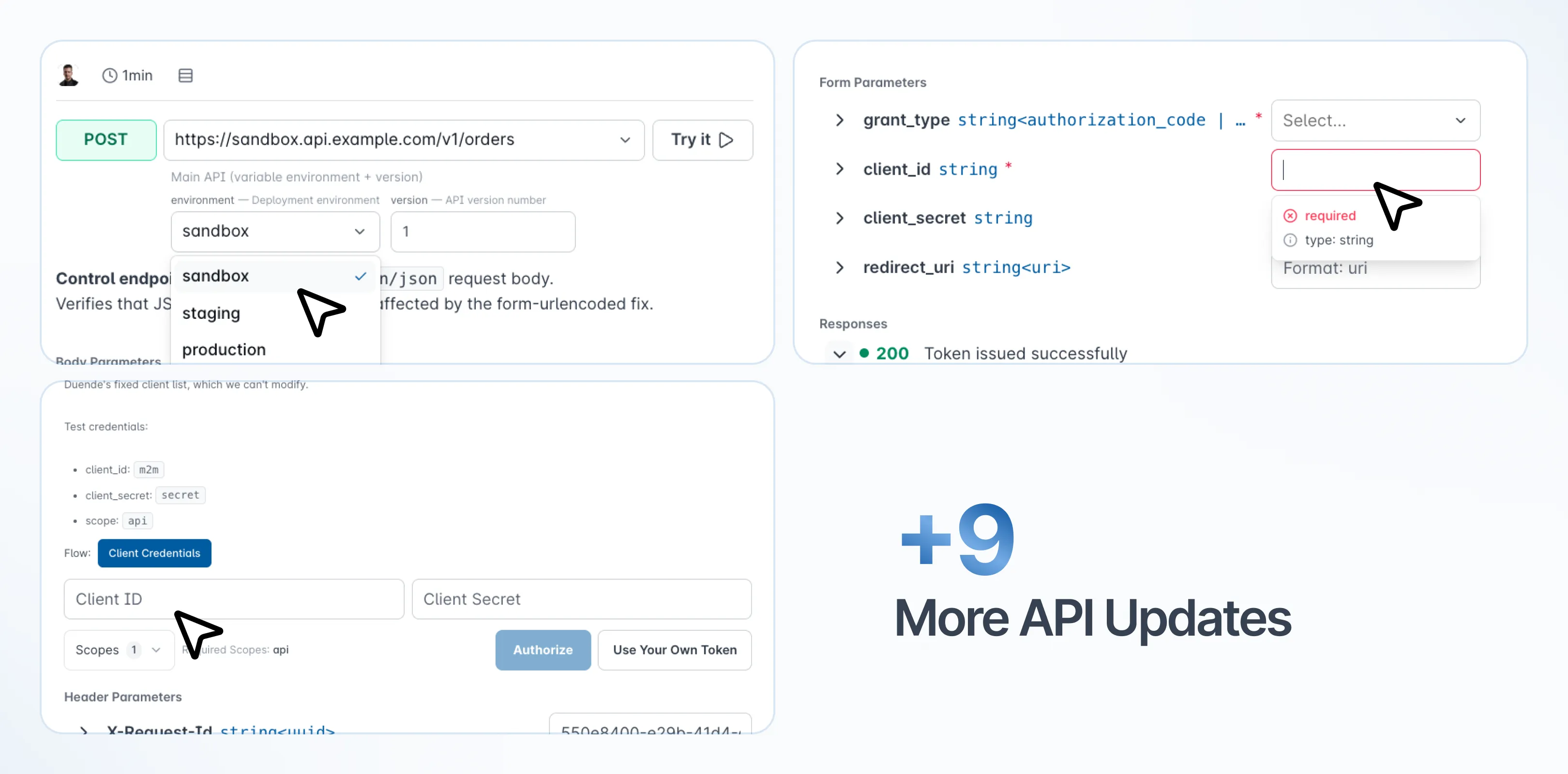Open the grant_type Select... dropdown
The image size is (1568, 774).
pos(1376,120)
